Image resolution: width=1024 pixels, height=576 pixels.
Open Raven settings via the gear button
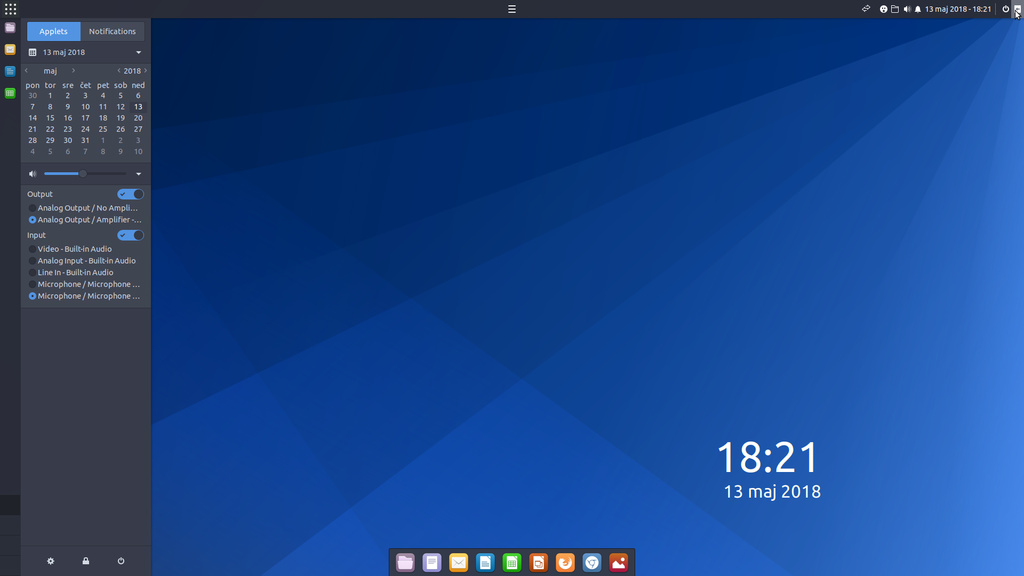point(49,561)
